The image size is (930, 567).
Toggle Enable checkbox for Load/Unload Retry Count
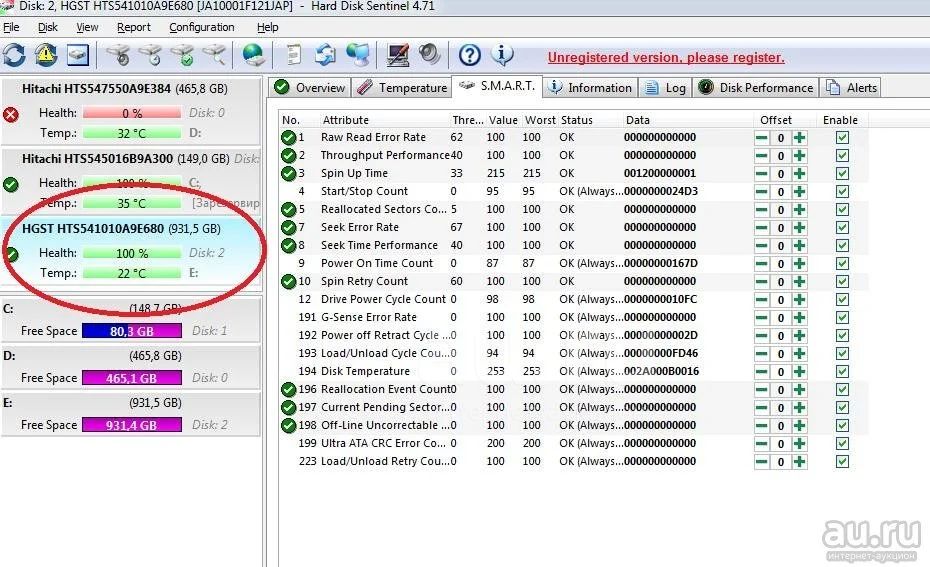coord(842,461)
